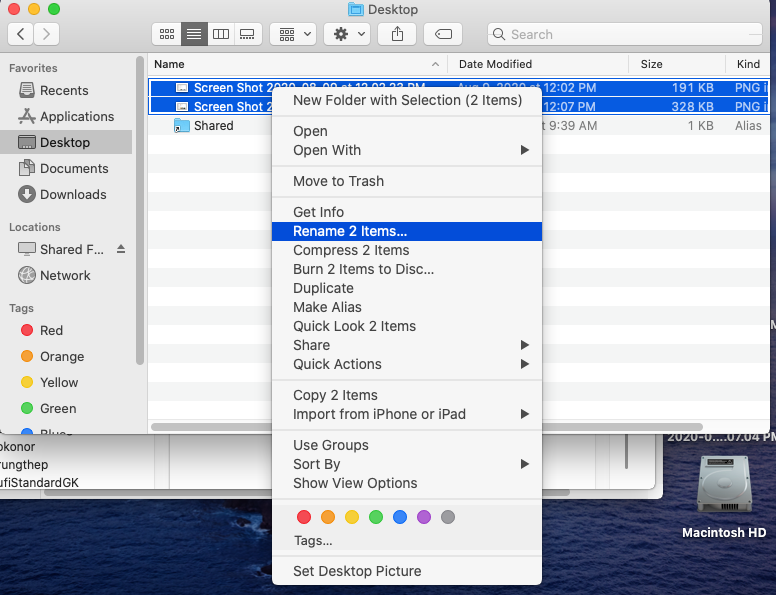Choose Duplicate in context menu

point(407,288)
